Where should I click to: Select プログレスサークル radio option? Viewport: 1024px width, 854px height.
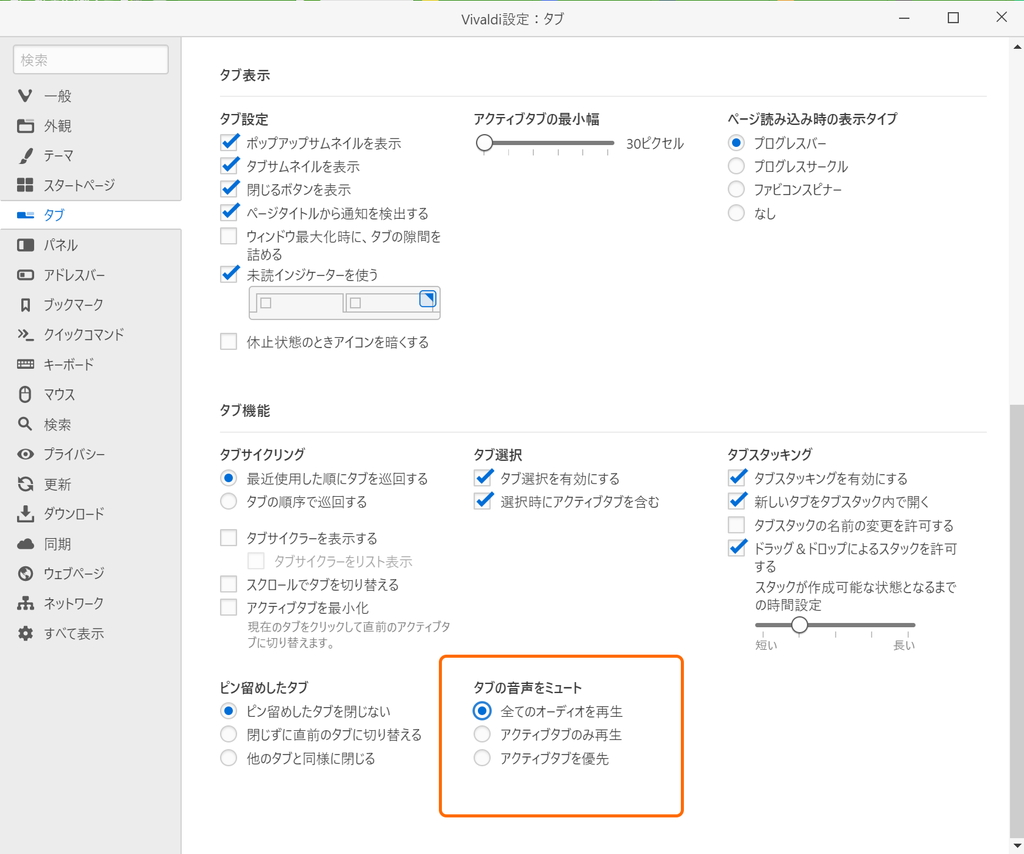tap(736, 166)
